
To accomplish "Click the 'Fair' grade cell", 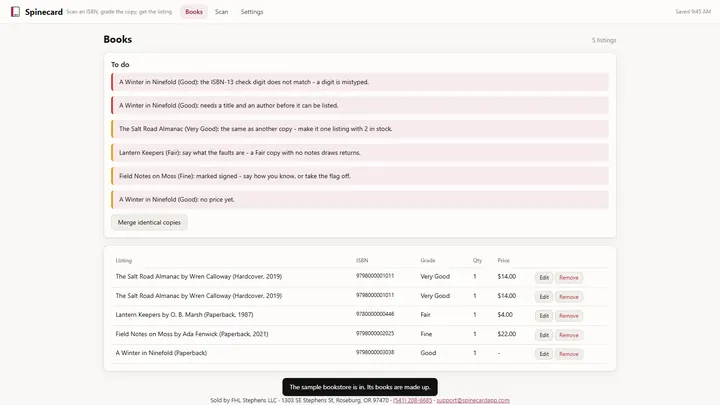I will click(x=425, y=315).
